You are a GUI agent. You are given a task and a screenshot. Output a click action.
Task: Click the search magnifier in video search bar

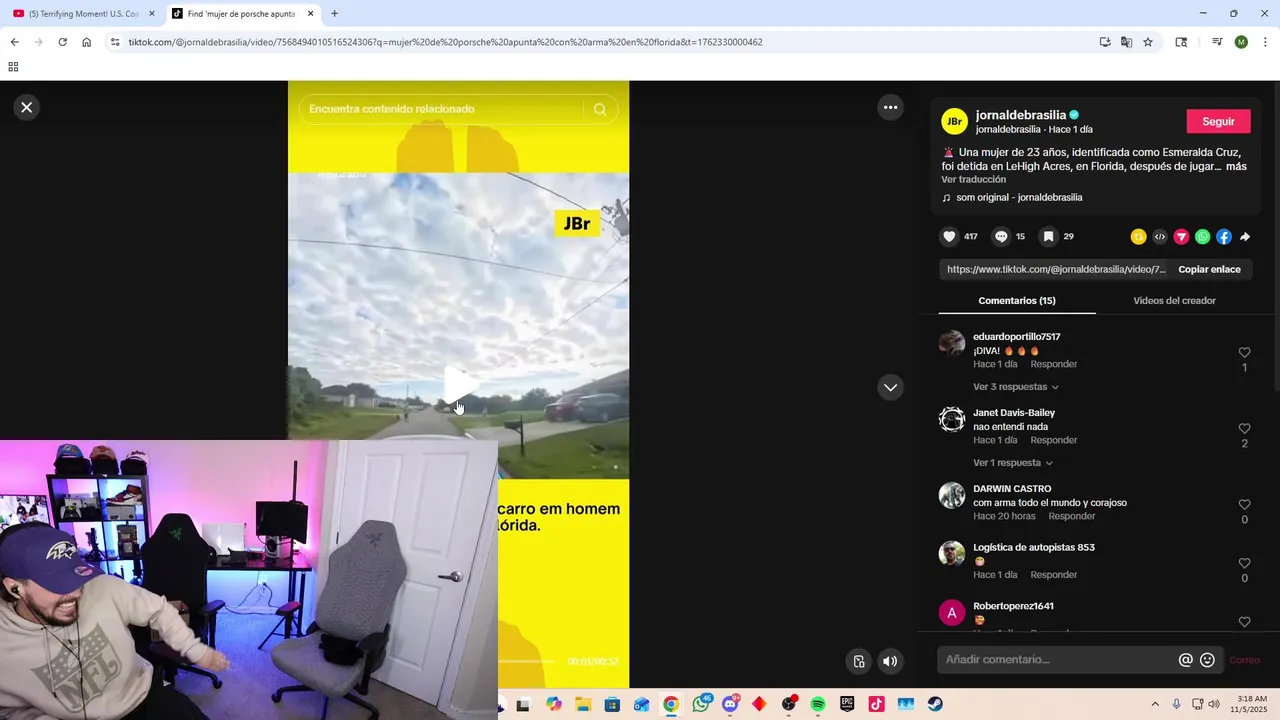click(x=600, y=109)
